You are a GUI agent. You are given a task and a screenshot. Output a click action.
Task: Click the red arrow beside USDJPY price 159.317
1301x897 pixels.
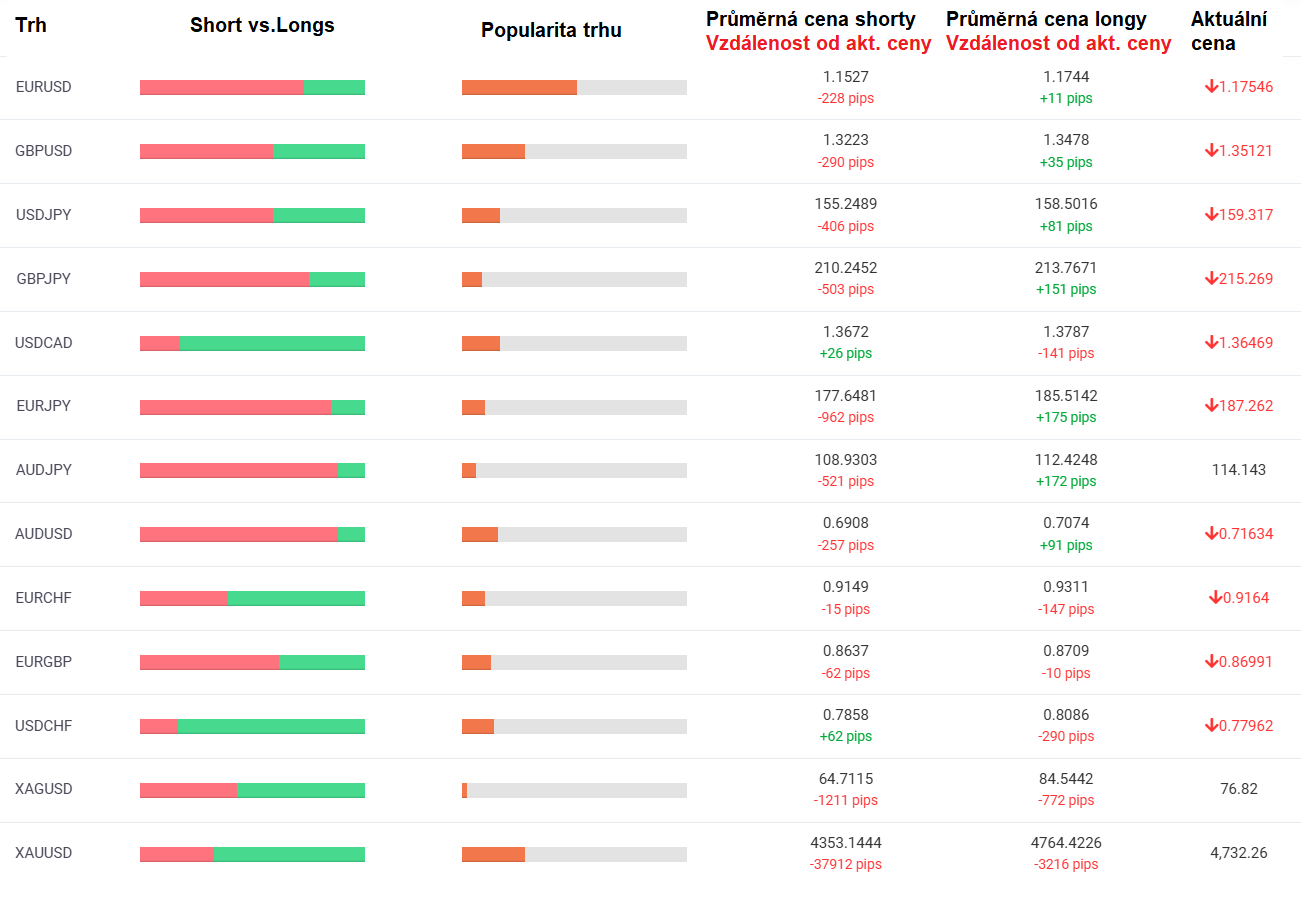tap(1211, 215)
